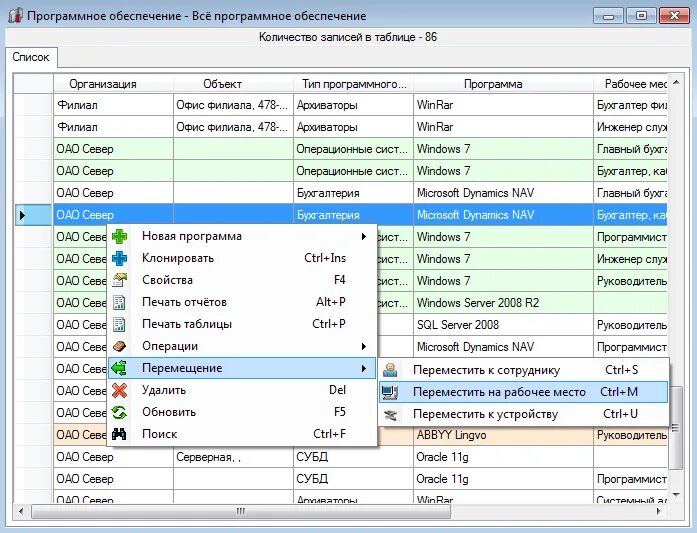
Task: Open Поиск from the context menu
Action: pos(242,434)
